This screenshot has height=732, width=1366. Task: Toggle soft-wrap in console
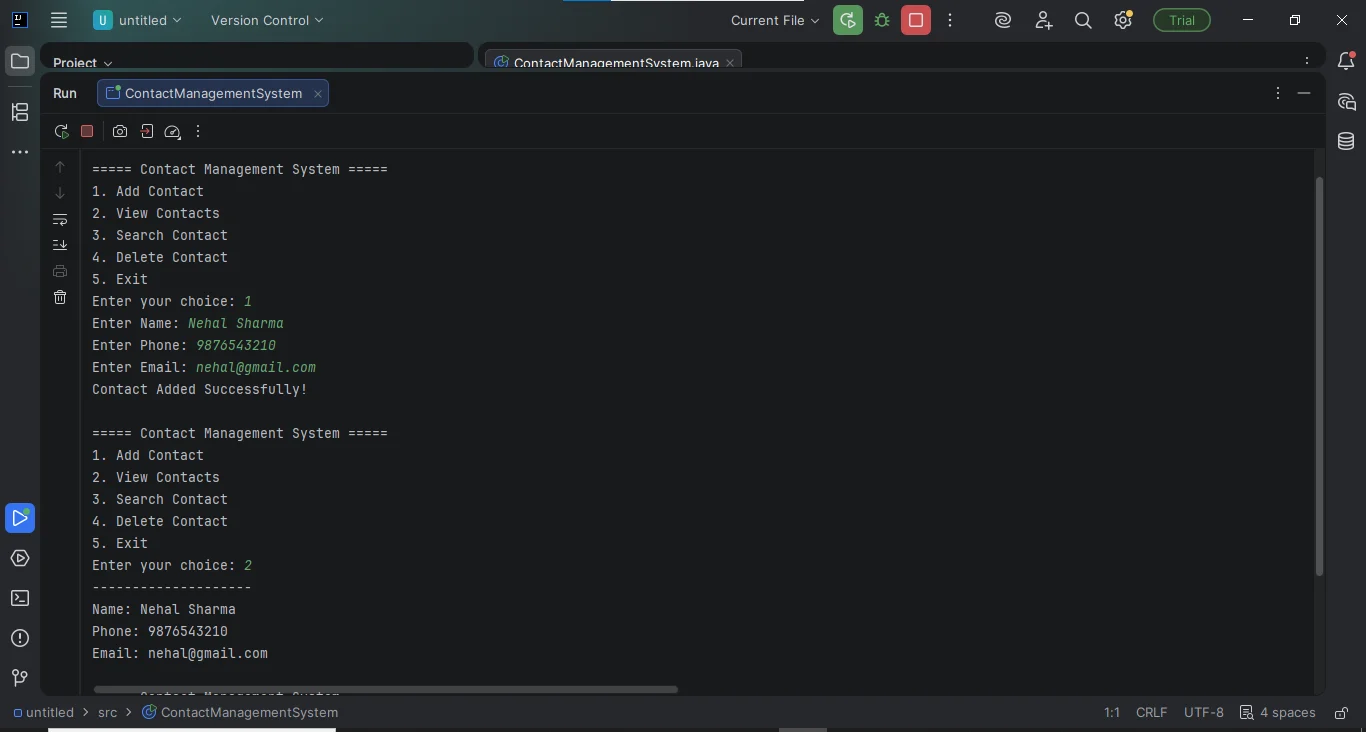point(60,219)
